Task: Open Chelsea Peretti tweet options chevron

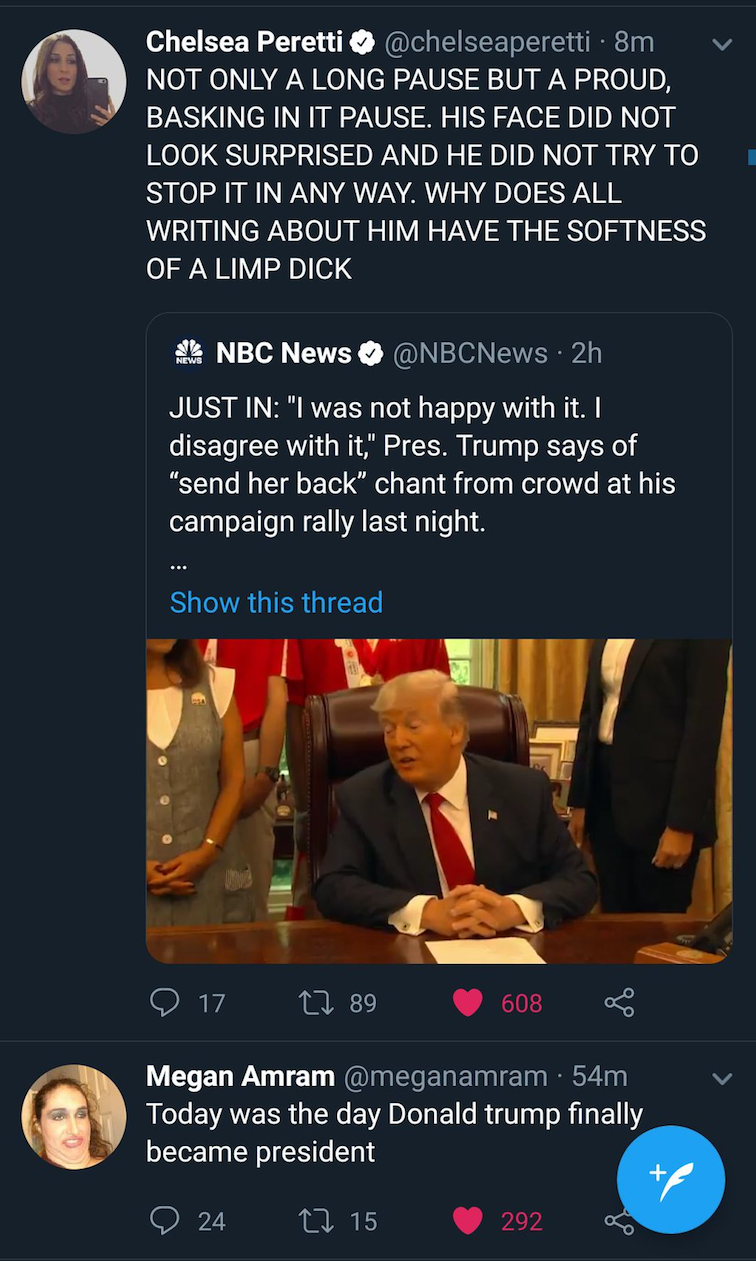Action: pyautogui.click(x=721, y=44)
